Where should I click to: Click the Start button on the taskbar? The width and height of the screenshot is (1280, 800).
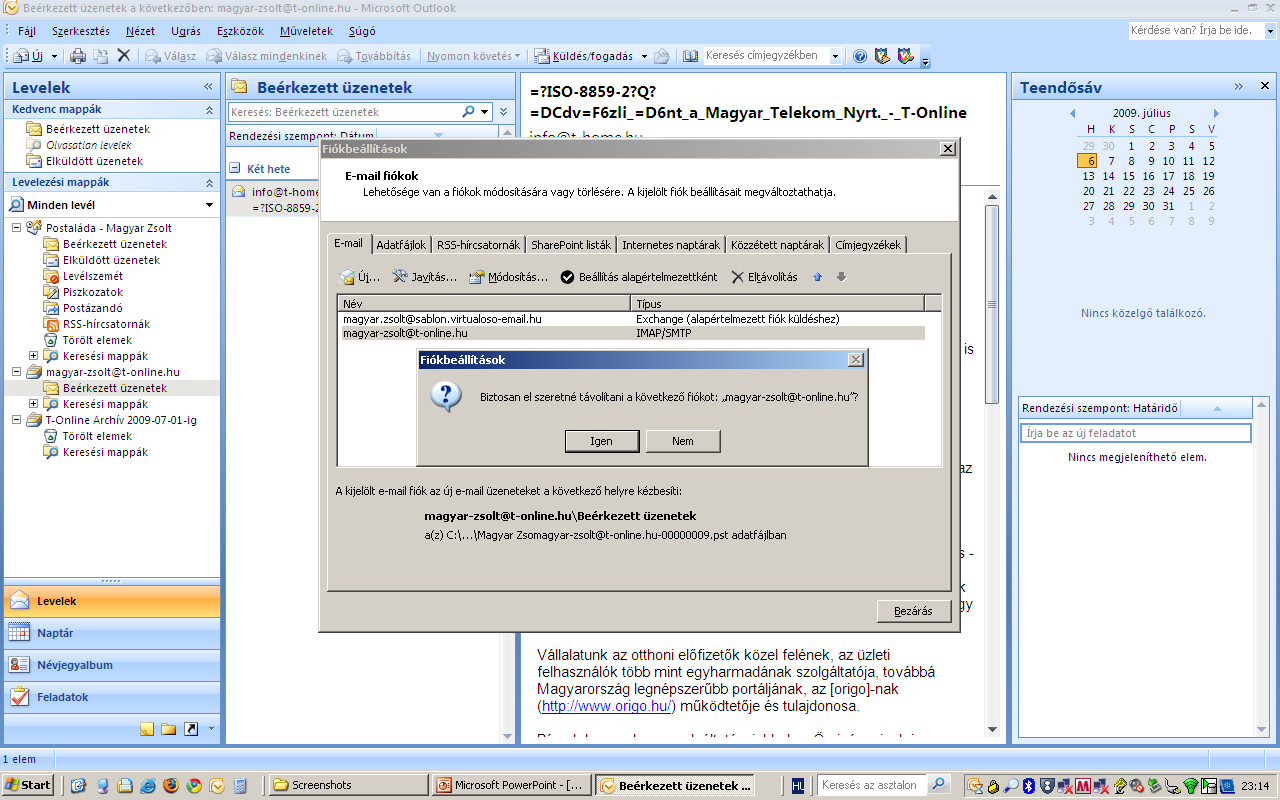pos(28,785)
